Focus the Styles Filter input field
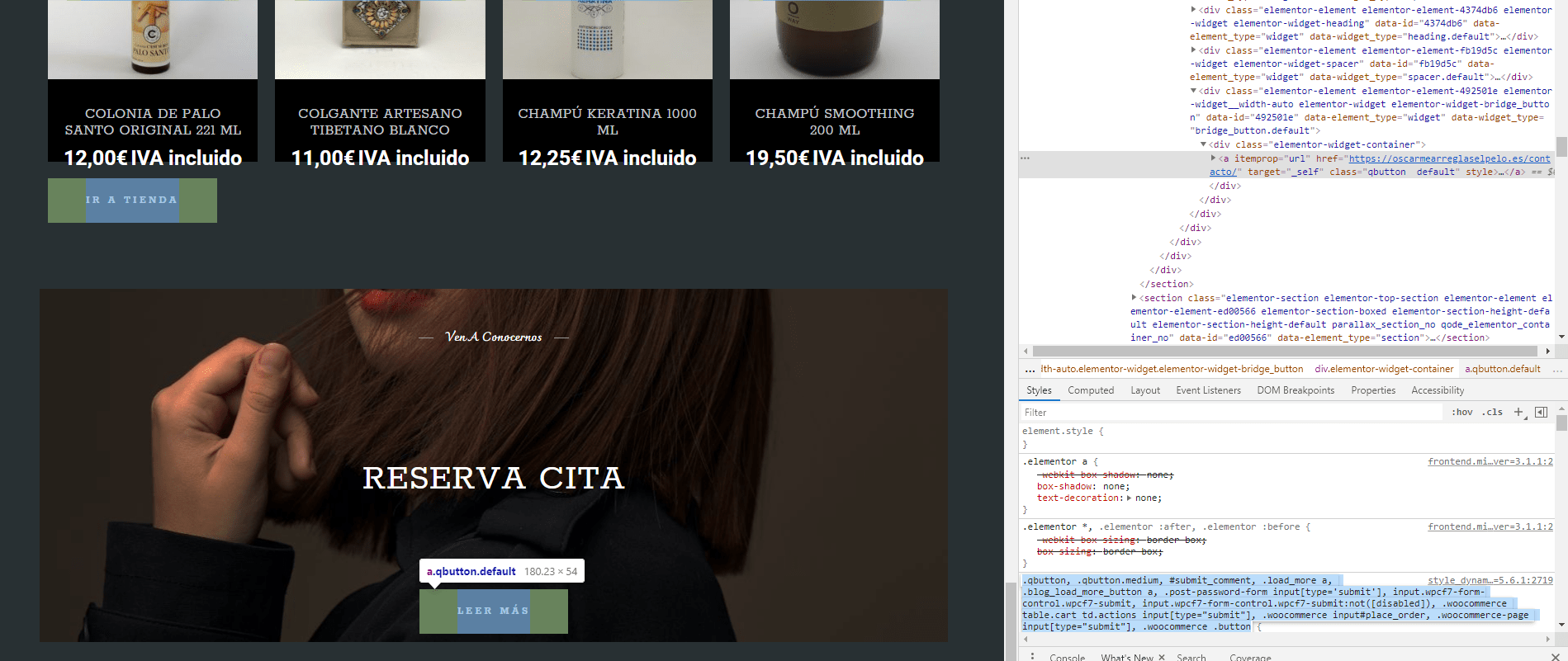 pyautogui.click(x=1230, y=413)
